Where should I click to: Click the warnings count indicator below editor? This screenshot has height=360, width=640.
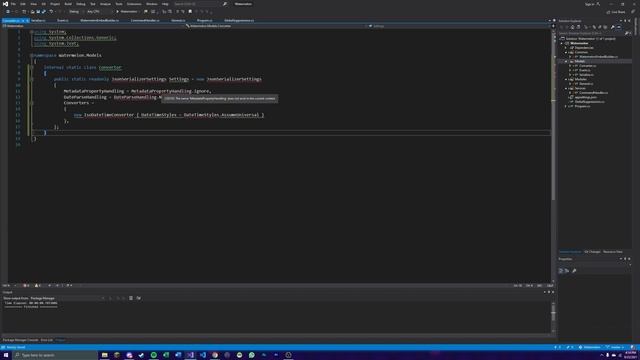coord(38,286)
